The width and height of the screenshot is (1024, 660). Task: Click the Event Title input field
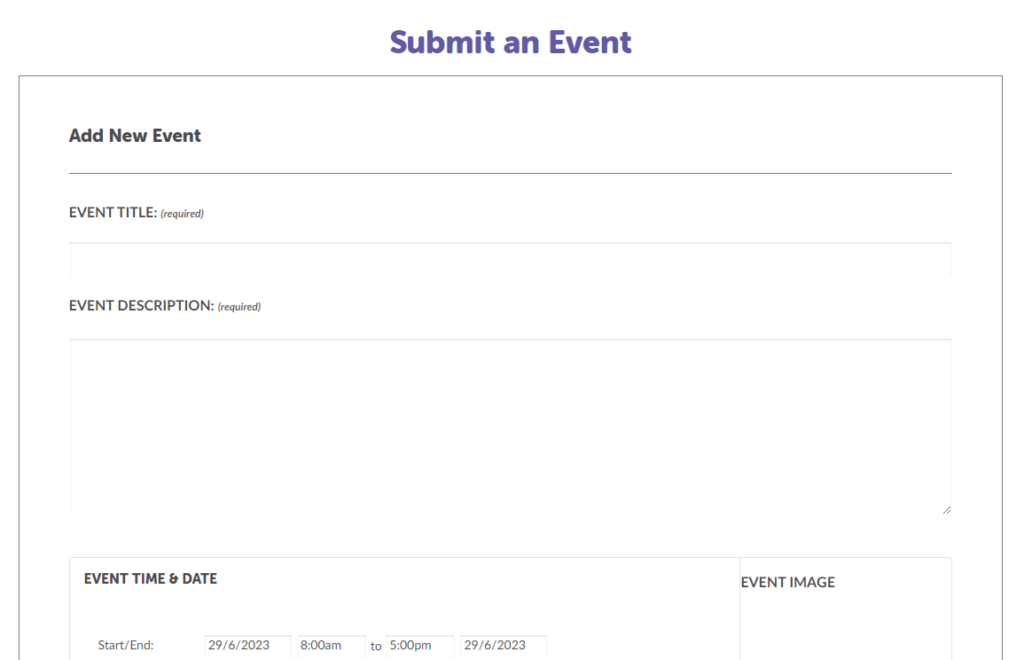tap(510, 259)
